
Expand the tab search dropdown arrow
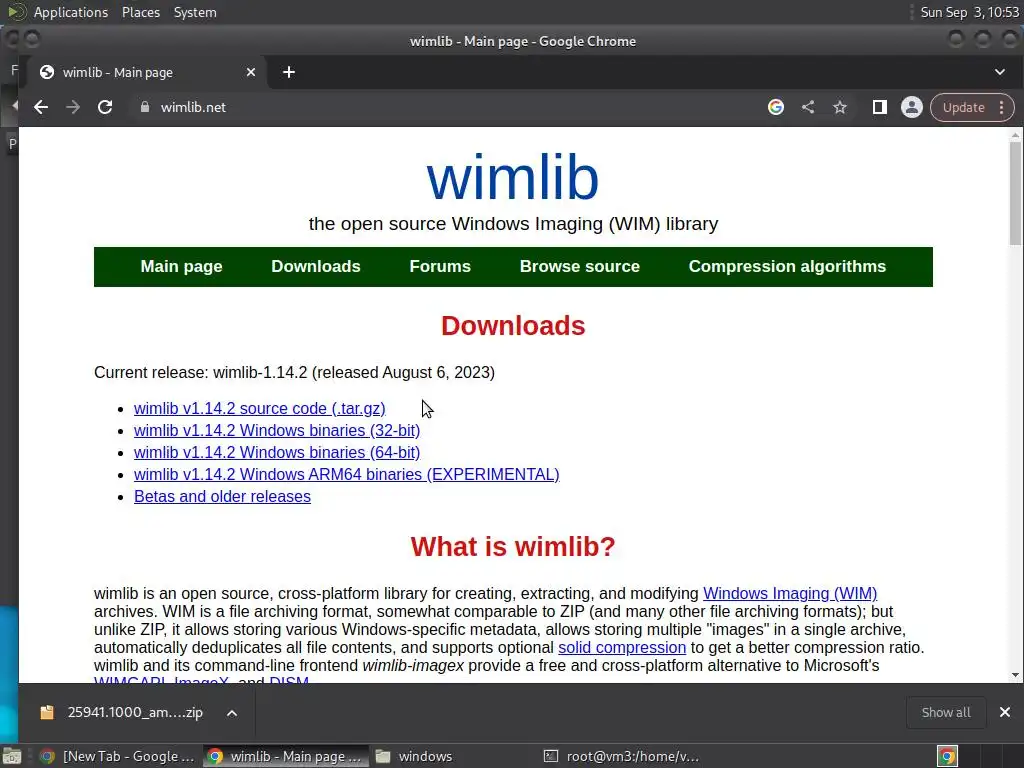1000,72
